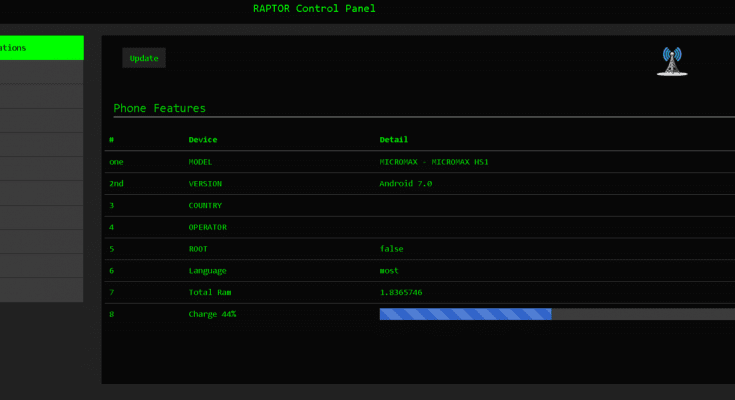
Task: Click the Charge 44% label
Action: coord(212,314)
